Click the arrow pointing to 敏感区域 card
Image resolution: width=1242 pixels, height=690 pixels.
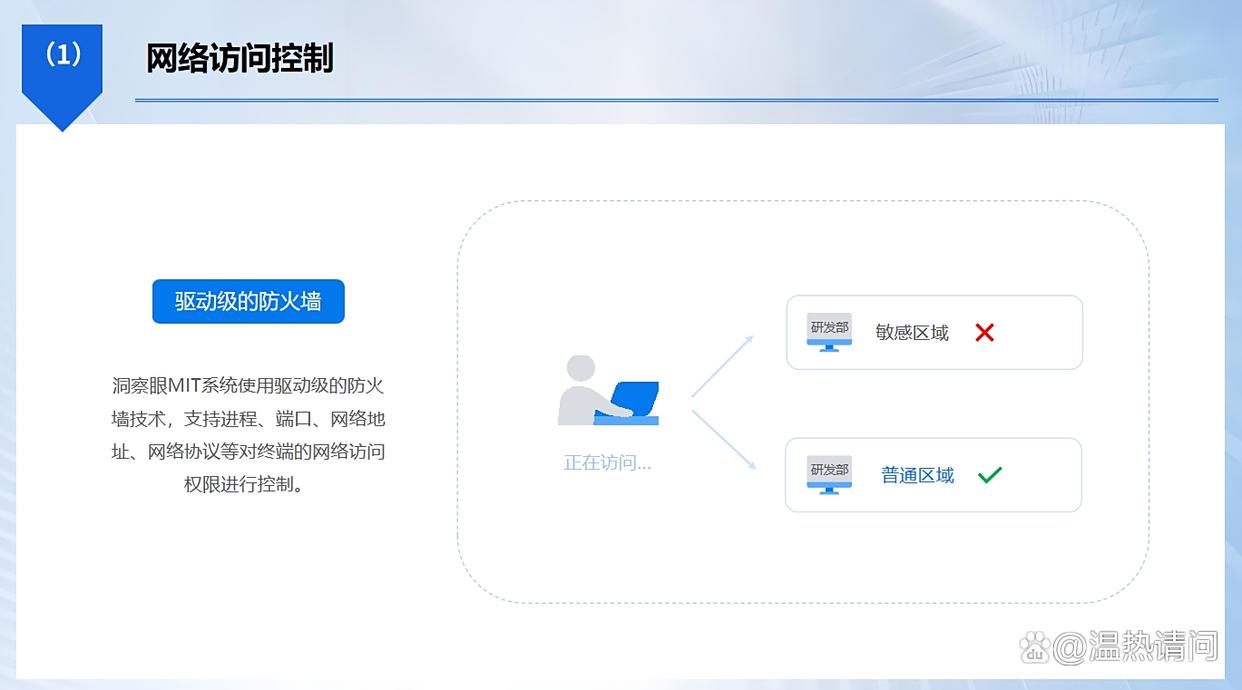coord(722,366)
